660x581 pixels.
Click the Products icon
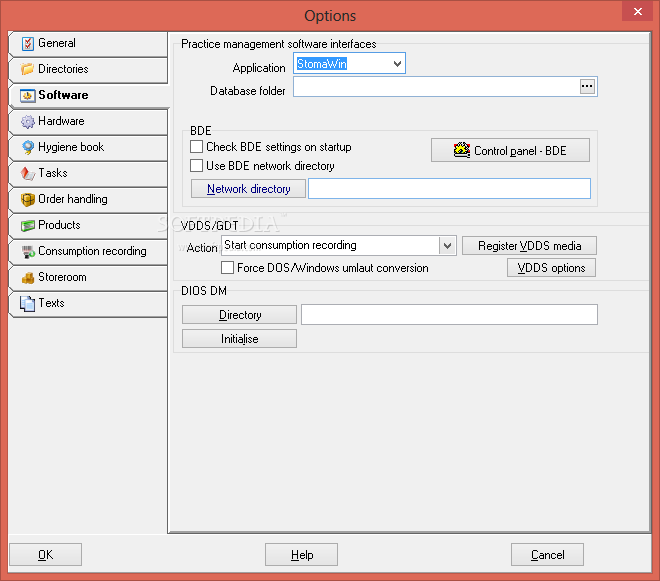tap(28, 226)
